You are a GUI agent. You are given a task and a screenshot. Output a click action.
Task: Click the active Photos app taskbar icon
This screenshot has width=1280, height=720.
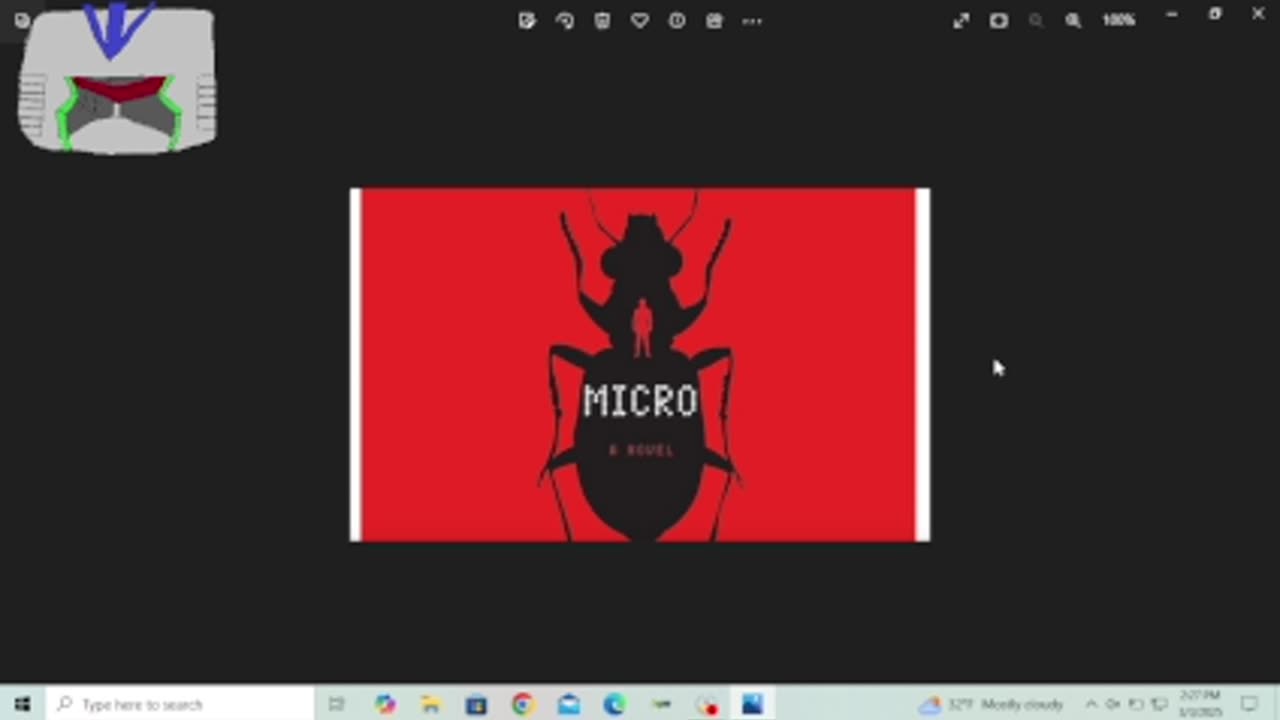[752, 704]
